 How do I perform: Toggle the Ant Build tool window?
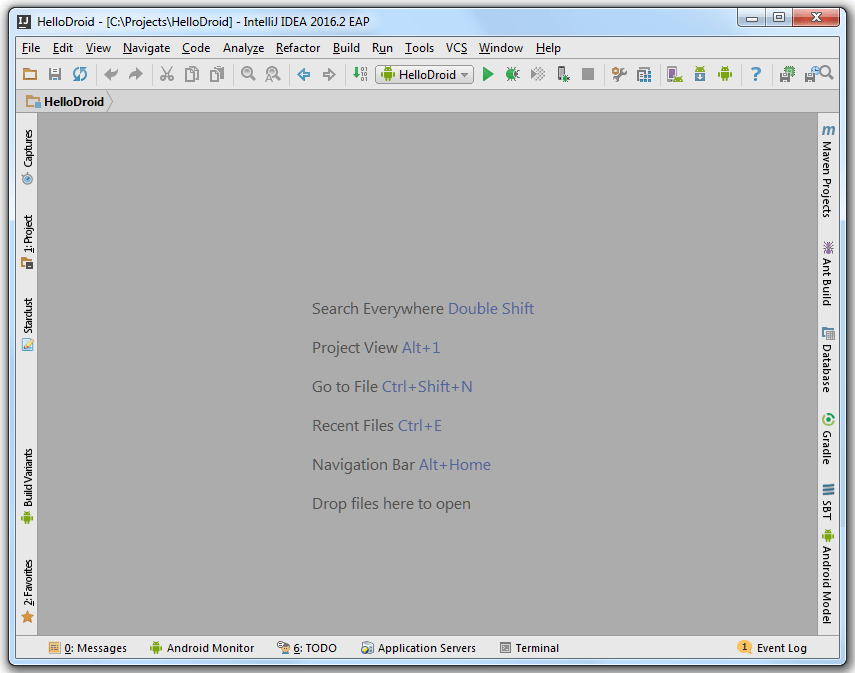pos(828,273)
